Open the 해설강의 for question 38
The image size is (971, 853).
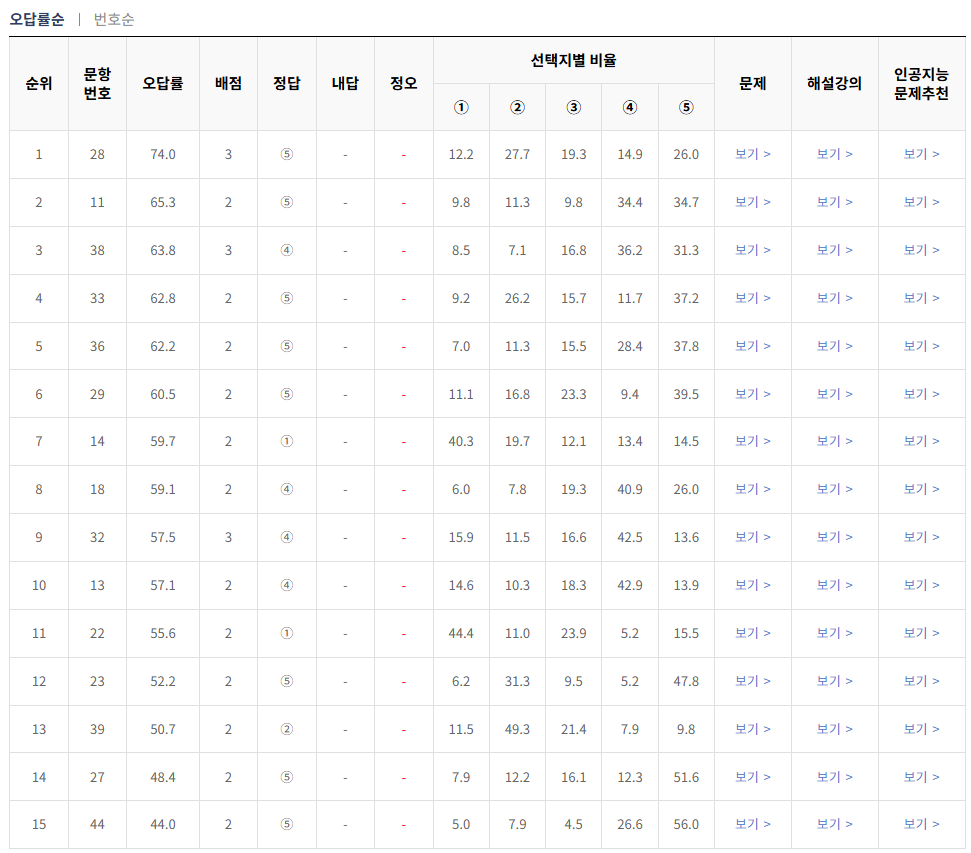point(834,250)
